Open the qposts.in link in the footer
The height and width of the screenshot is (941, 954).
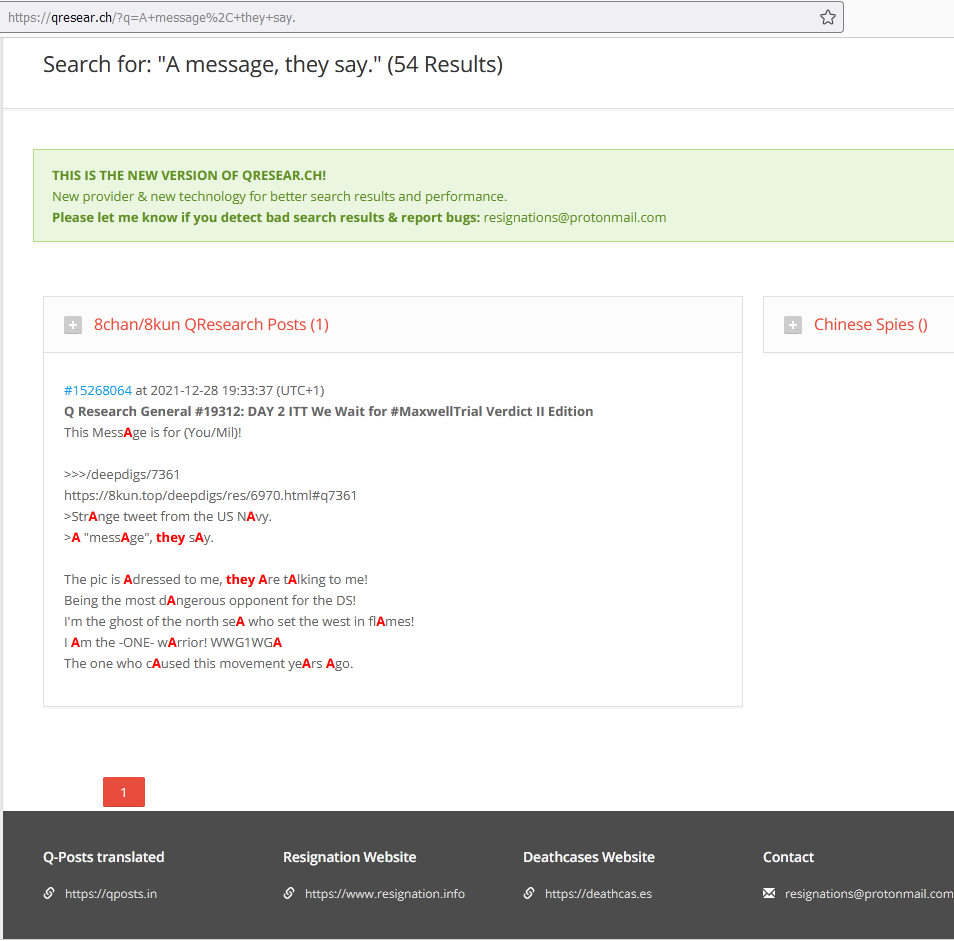tap(111, 894)
